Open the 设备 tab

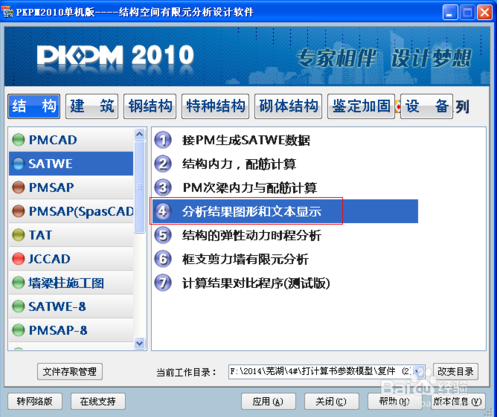(x=427, y=106)
